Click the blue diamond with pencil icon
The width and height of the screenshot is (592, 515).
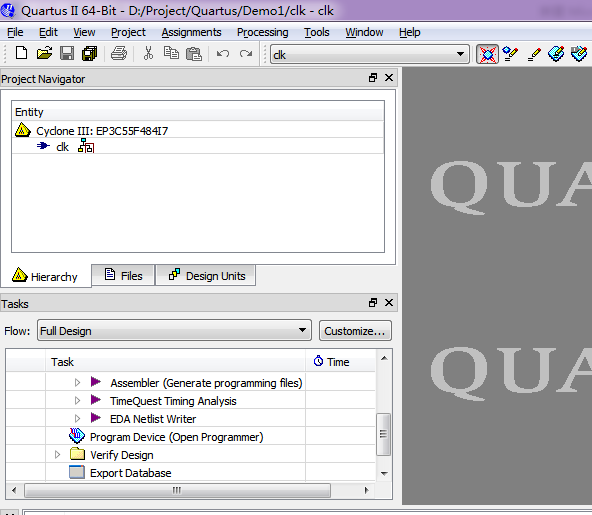coord(556,54)
